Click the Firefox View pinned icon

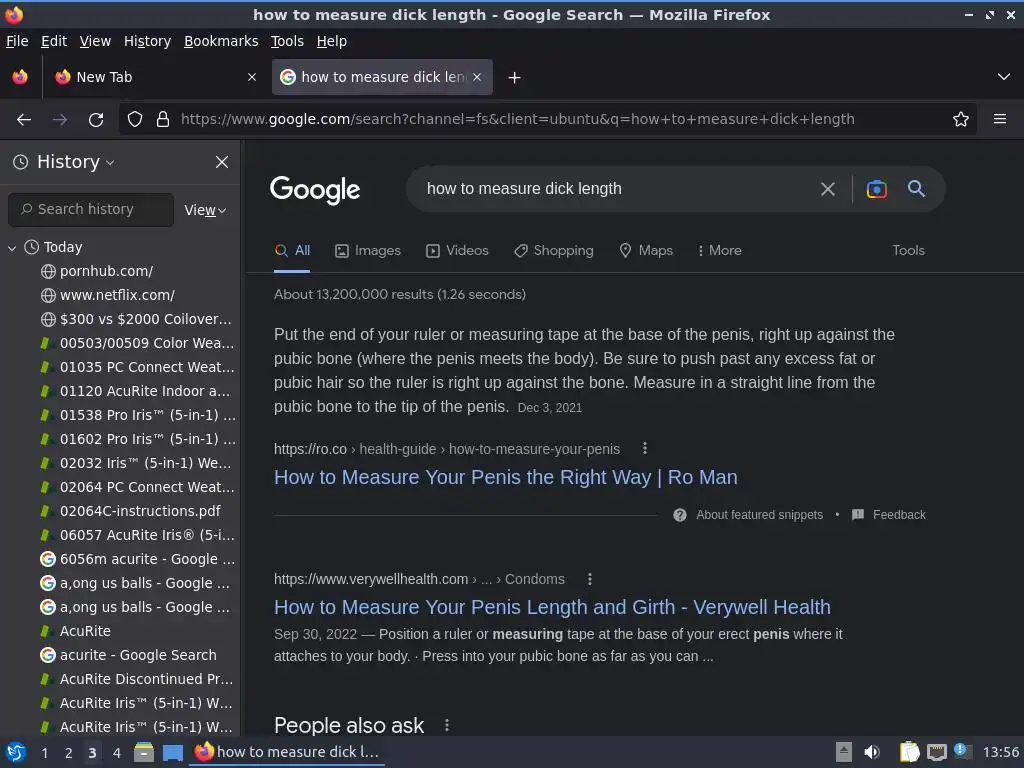coord(20,77)
